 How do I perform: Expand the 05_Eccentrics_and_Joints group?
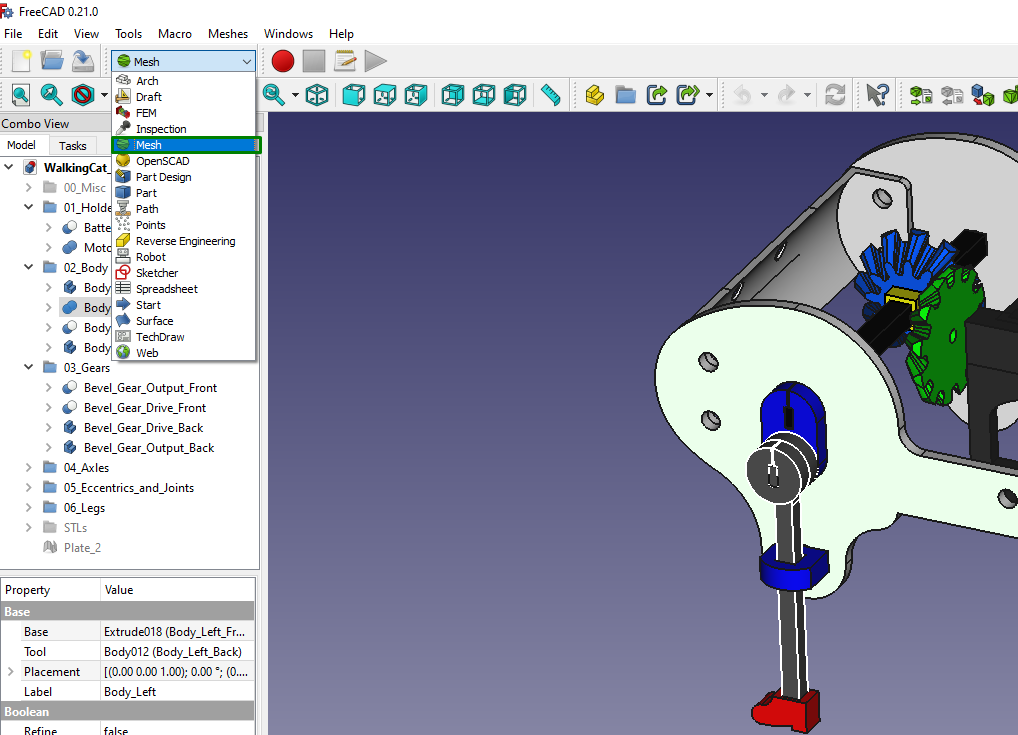pos(29,488)
